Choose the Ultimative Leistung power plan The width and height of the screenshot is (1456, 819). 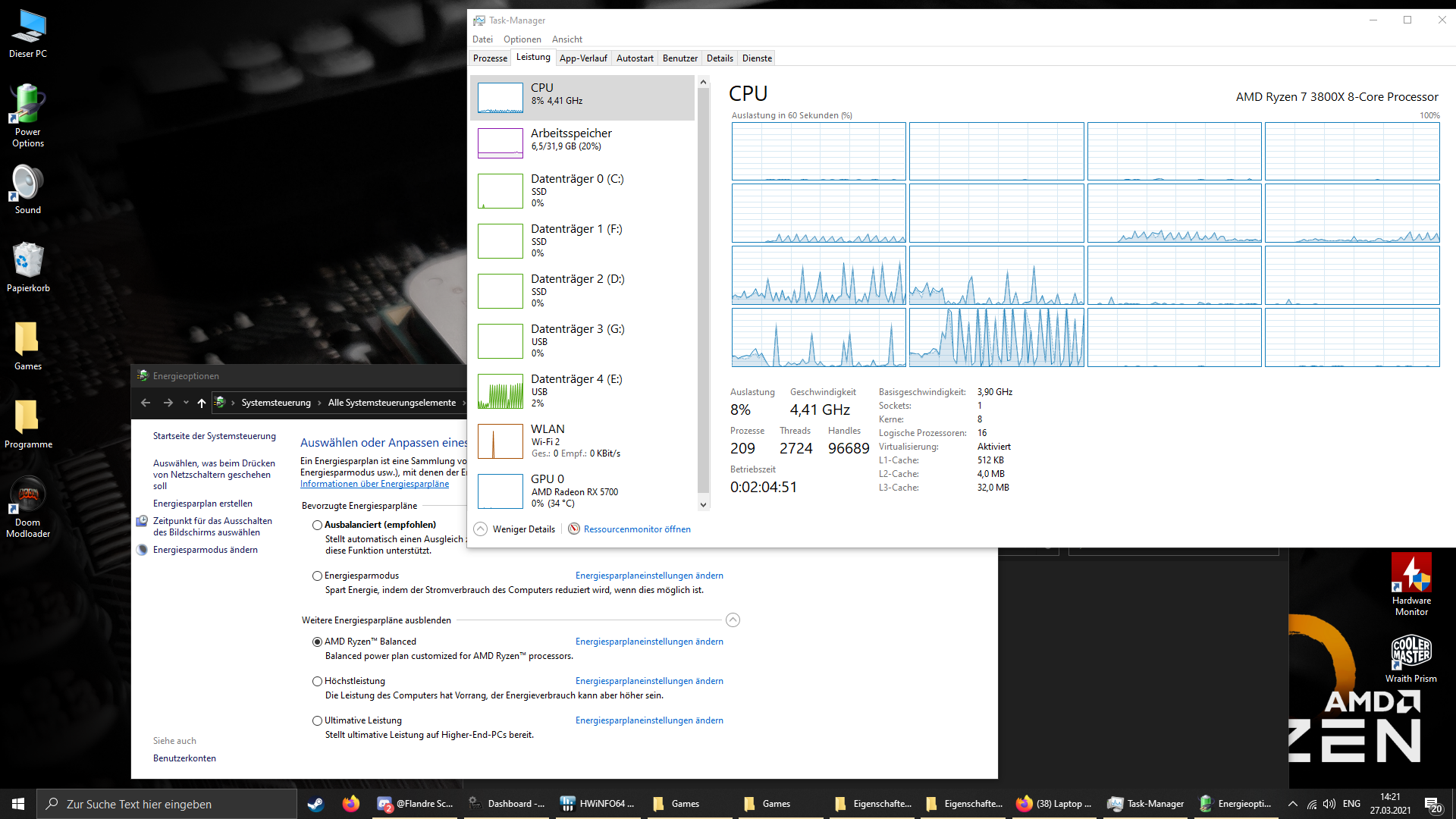click(x=317, y=720)
